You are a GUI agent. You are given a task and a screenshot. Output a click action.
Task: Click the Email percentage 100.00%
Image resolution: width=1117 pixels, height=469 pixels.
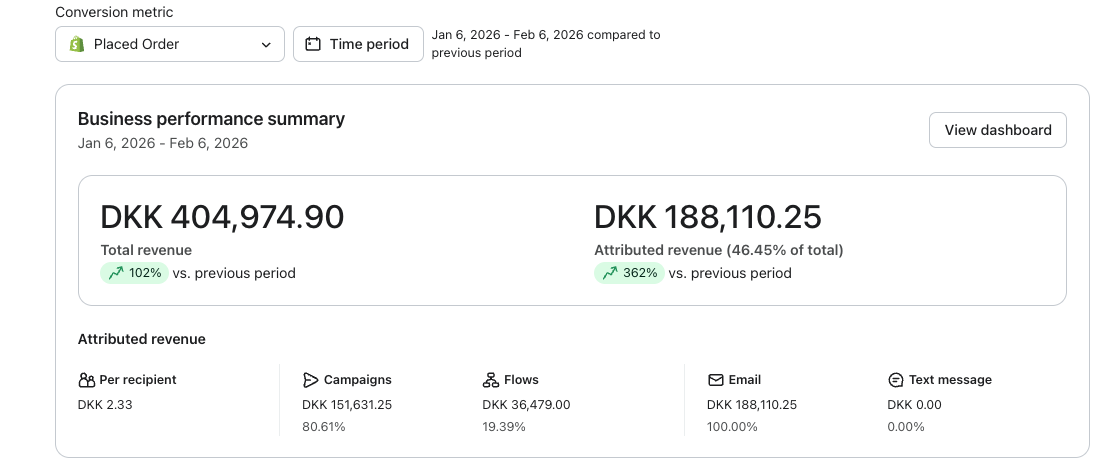tap(732, 427)
